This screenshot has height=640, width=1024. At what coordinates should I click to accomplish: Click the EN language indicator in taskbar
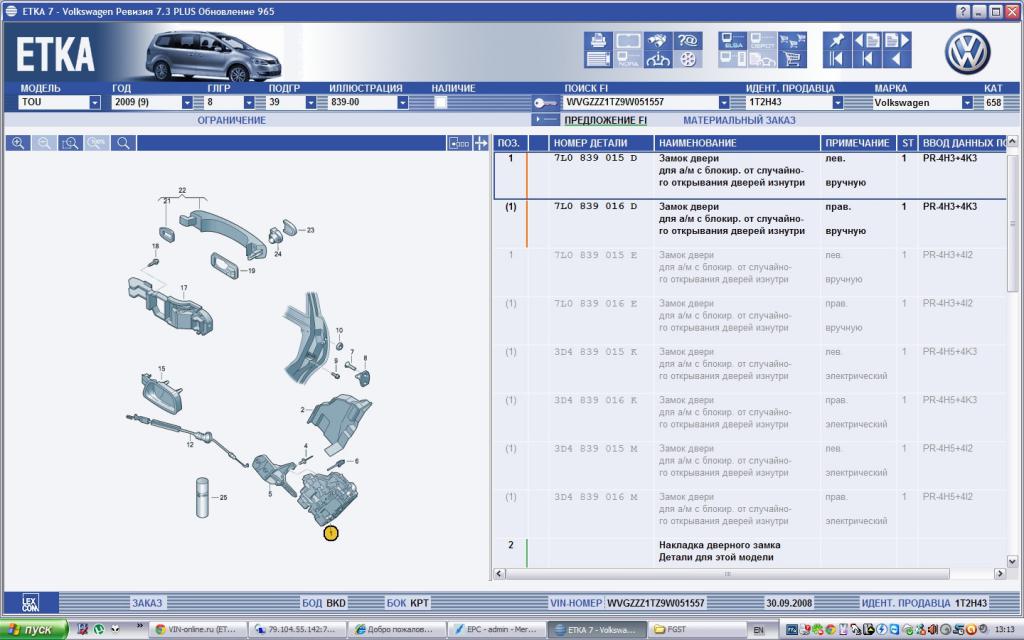758,630
